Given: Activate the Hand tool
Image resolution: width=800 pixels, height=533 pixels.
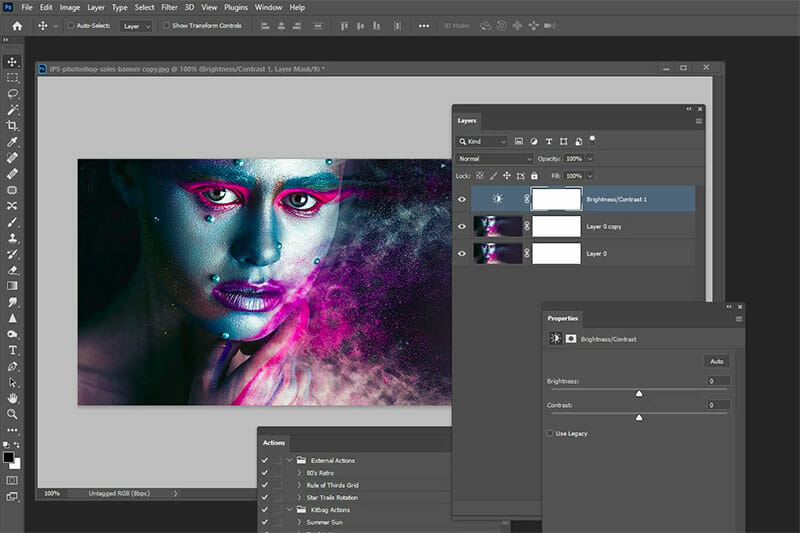Looking at the screenshot, I should tap(13, 398).
